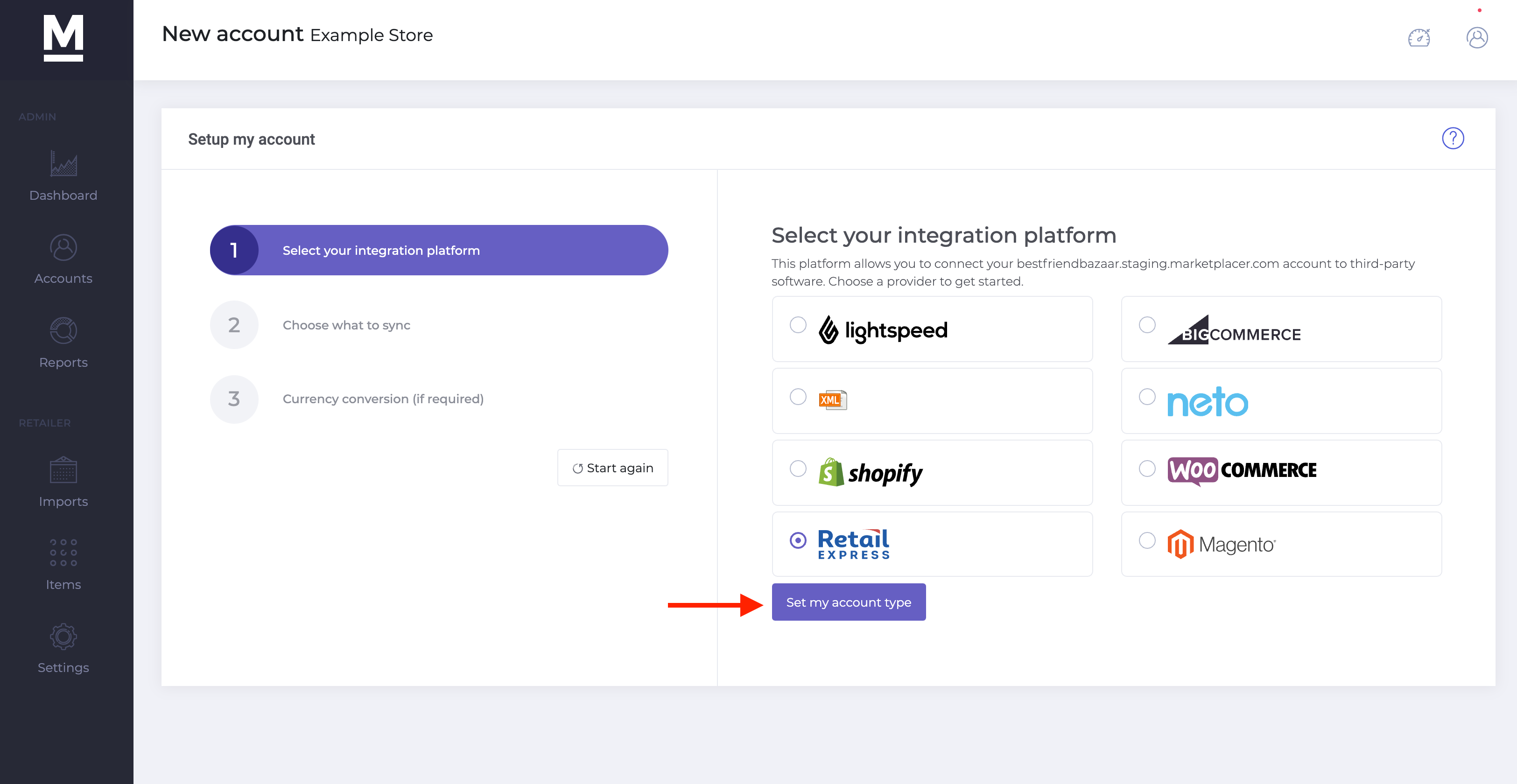The height and width of the screenshot is (784, 1517).
Task: Click the step 3 number circle
Action: click(x=234, y=399)
